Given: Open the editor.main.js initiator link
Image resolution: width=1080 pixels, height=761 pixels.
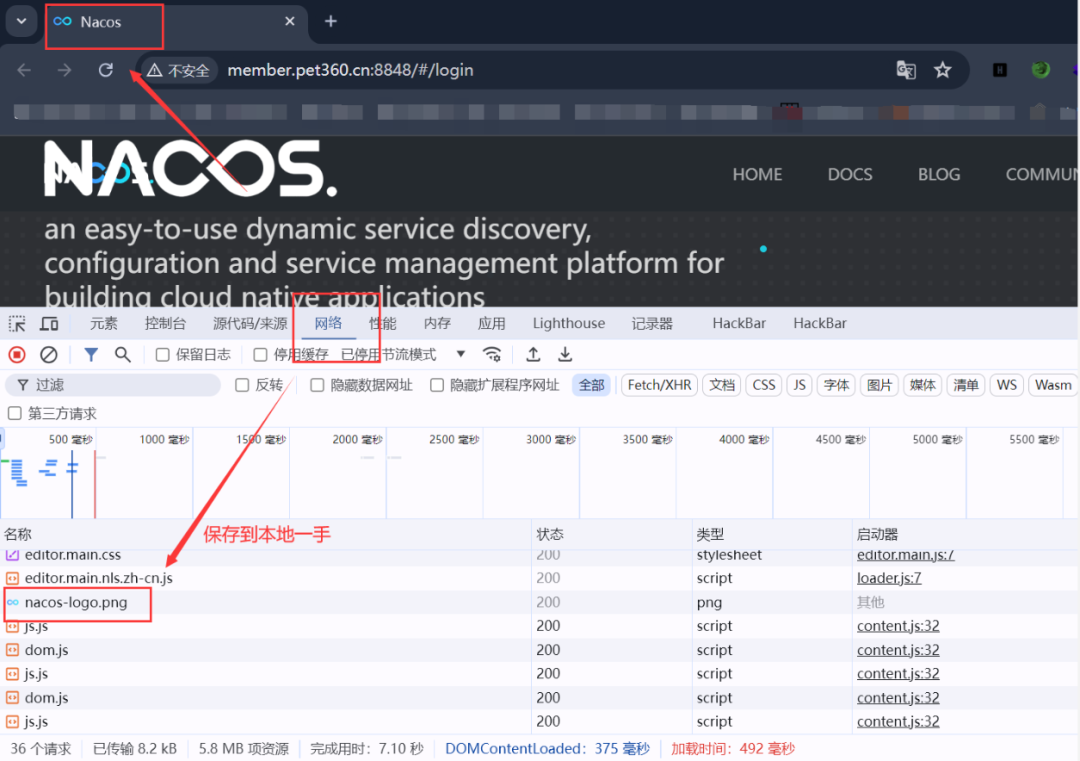Looking at the screenshot, I should 905,554.
